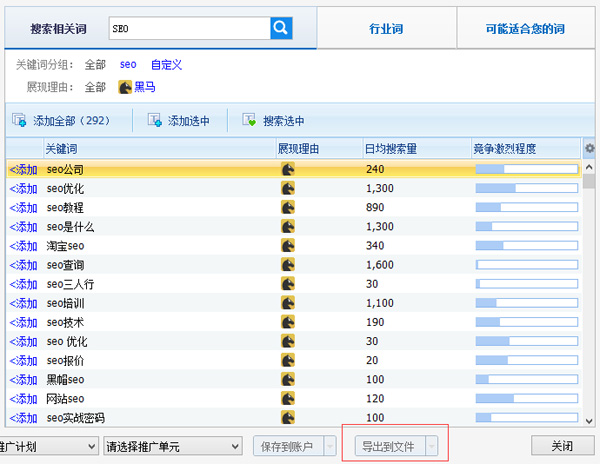Viewport: 600px width, 464px height.
Task: Click the competition bar for seo查询
Action: tap(526, 265)
